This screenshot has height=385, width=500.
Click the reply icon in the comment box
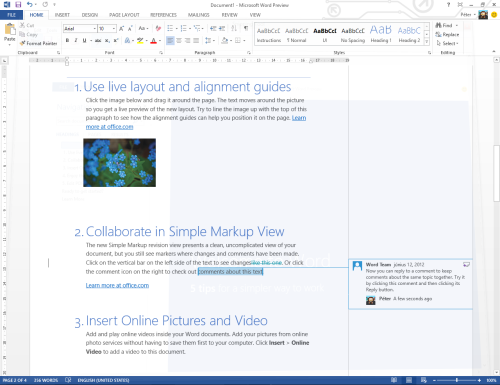coord(466,264)
